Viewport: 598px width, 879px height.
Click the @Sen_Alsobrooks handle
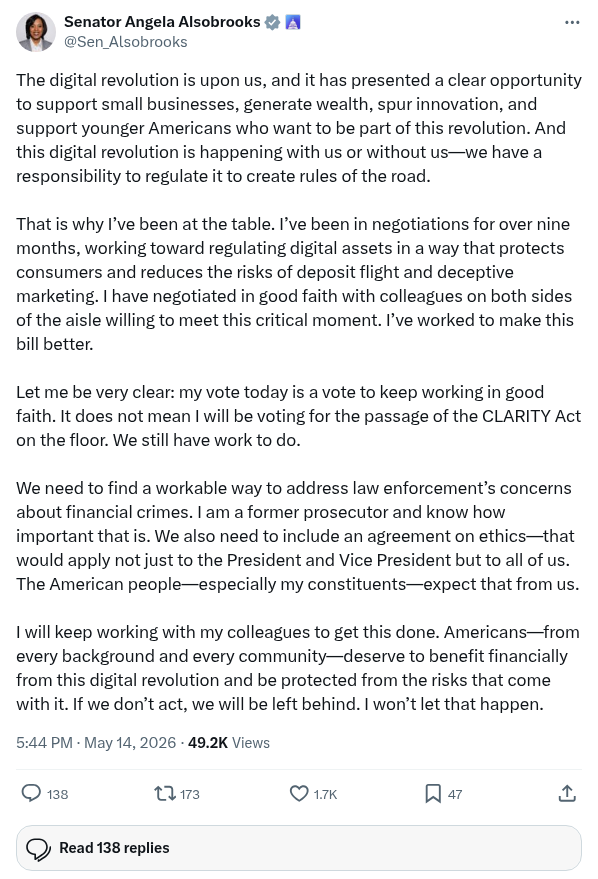tap(126, 42)
